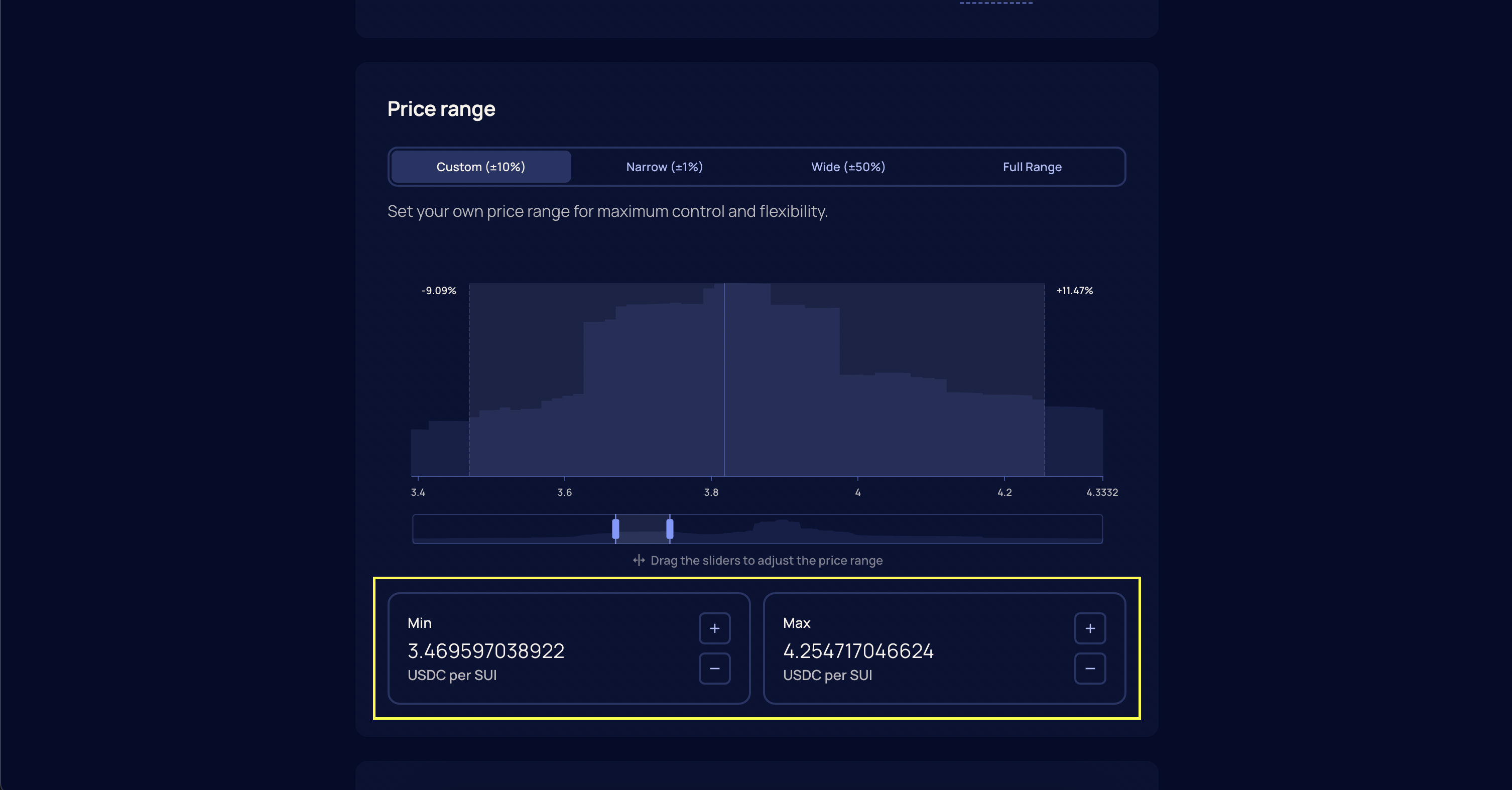Click the current price vertical line in chart
Image resolution: width=1512 pixels, height=790 pixels.
coord(724,381)
